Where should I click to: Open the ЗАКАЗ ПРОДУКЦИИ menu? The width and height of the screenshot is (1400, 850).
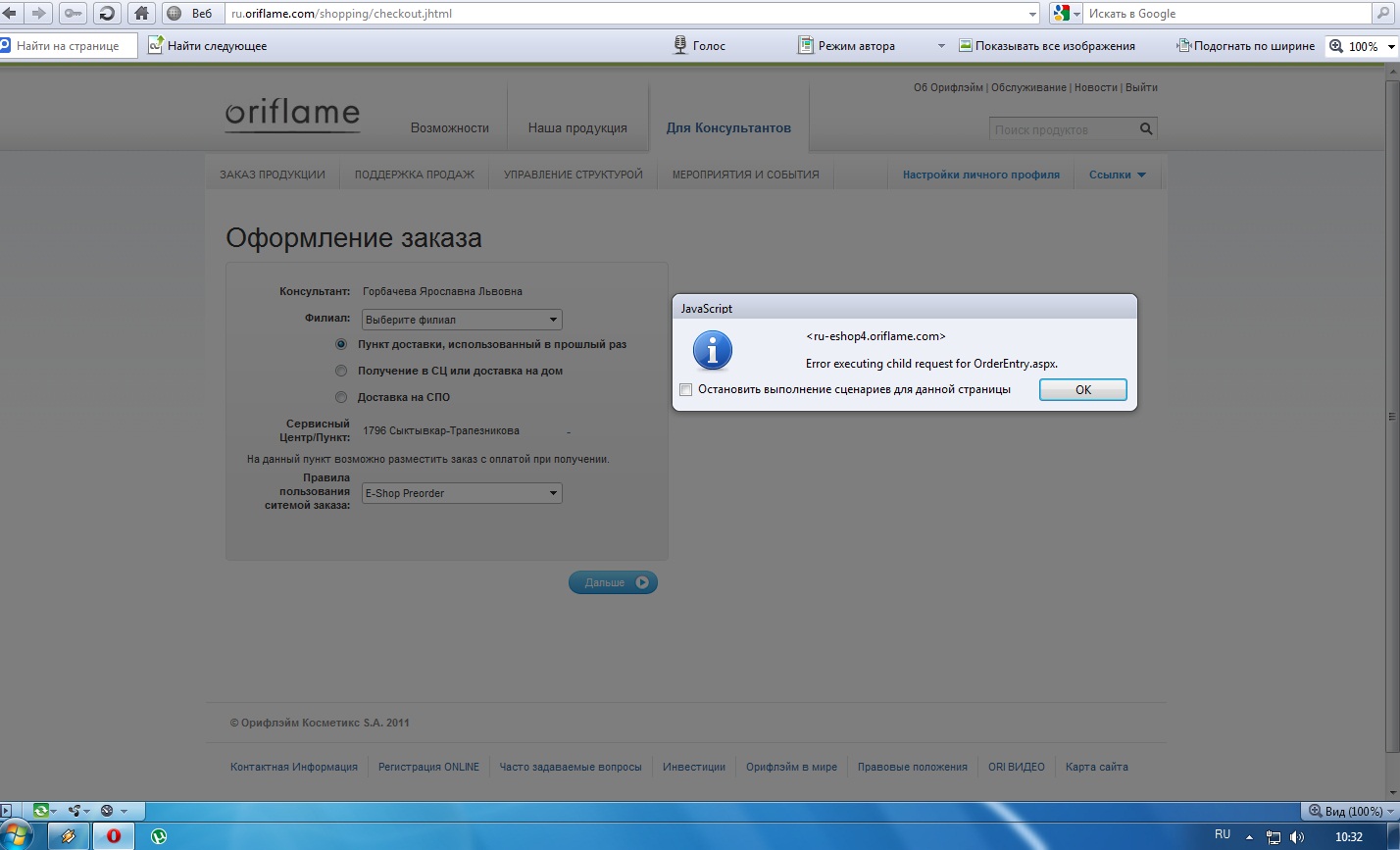click(273, 175)
